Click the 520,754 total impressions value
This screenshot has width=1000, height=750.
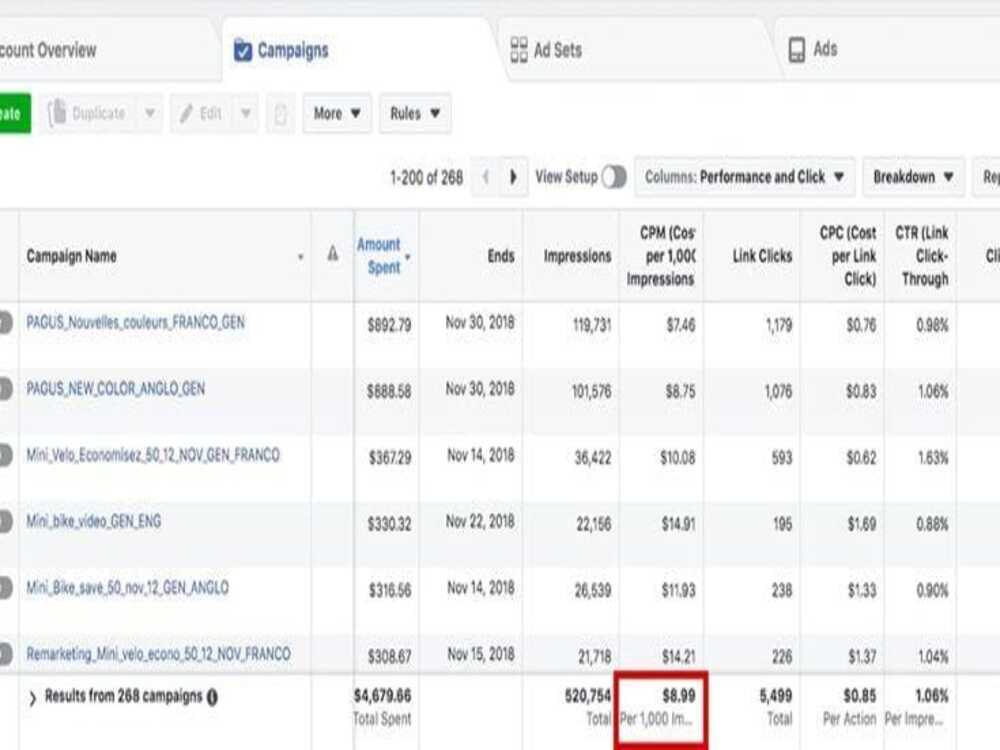(587, 696)
